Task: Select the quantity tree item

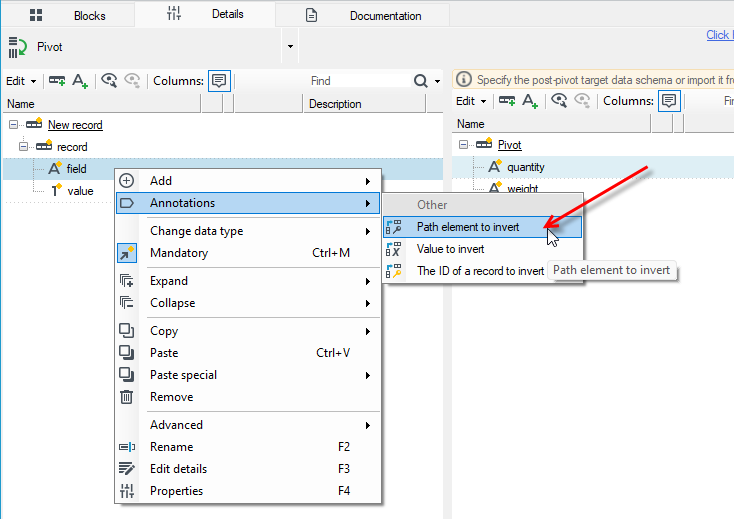Action: coord(526,167)
